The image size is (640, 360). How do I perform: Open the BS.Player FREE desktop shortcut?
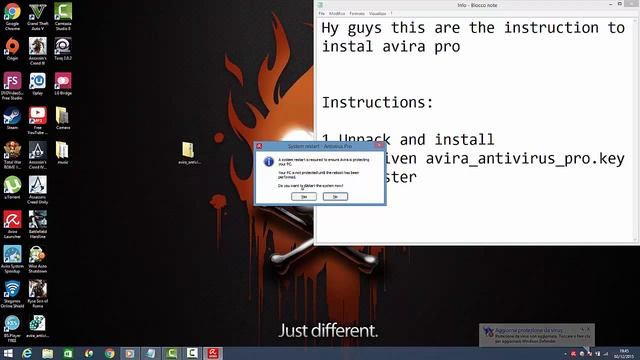(x=12, y=329)
